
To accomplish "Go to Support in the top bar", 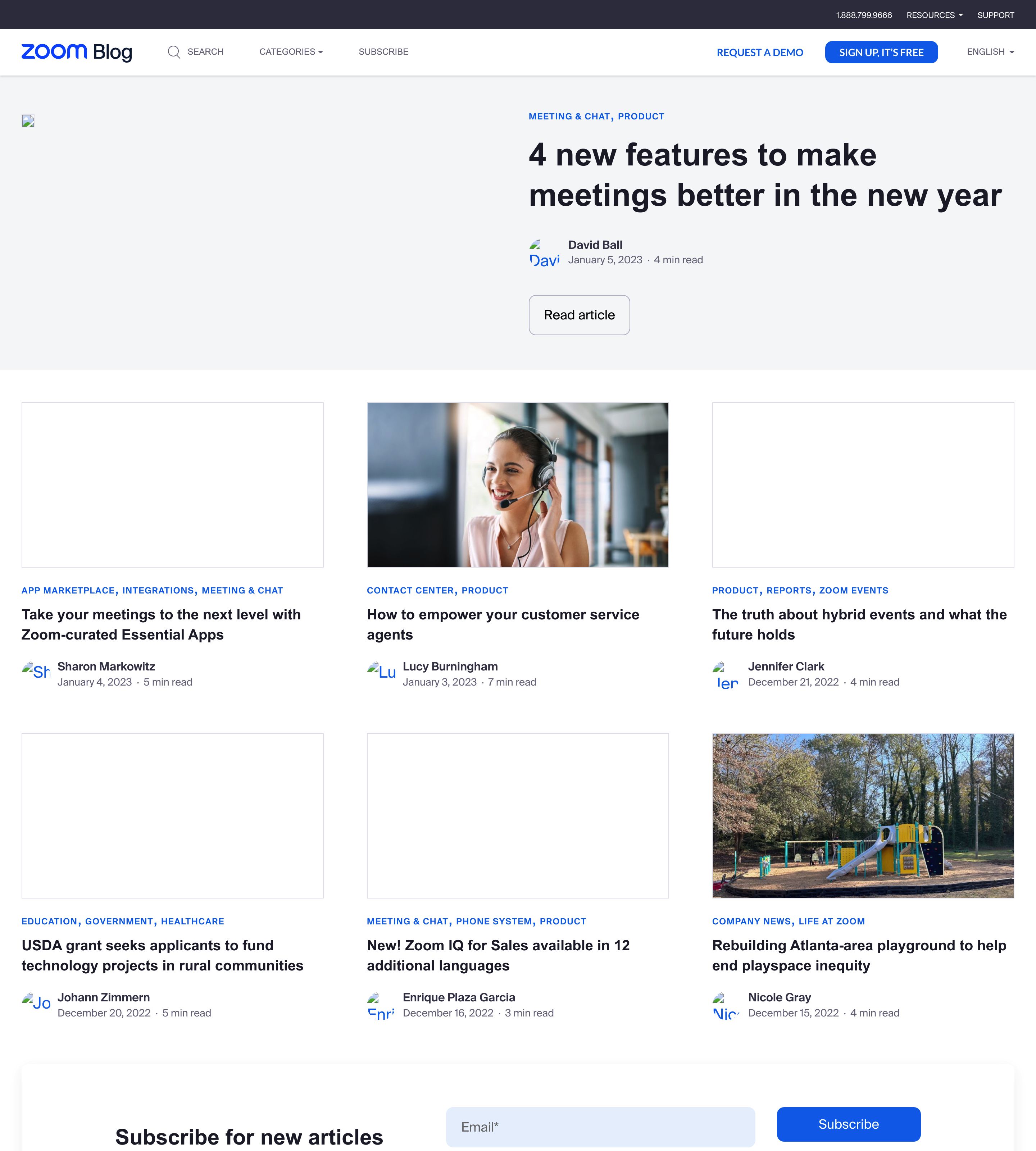I will point(996,15).
